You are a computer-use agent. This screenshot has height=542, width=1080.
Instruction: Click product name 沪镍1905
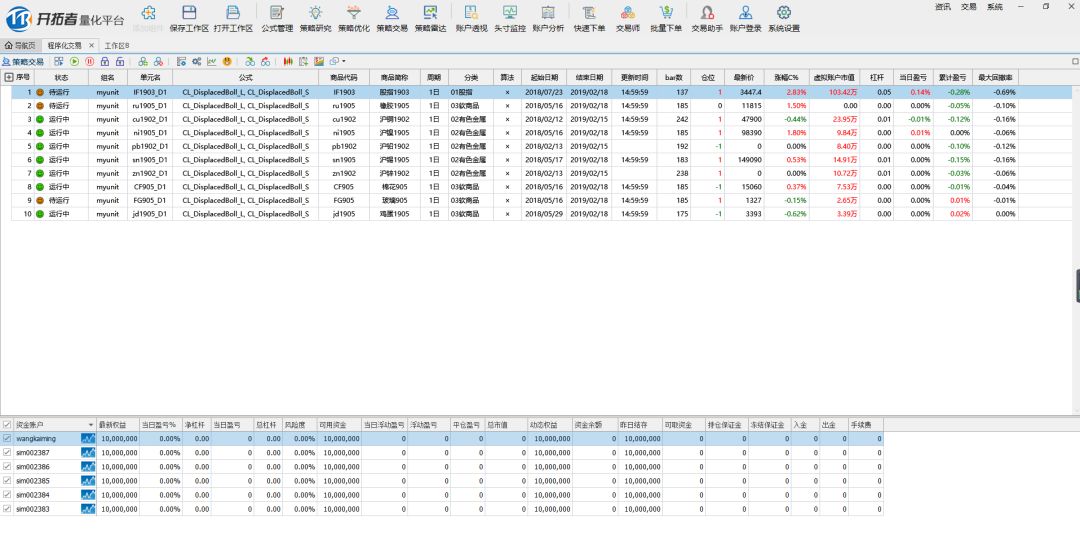(395, 132)
